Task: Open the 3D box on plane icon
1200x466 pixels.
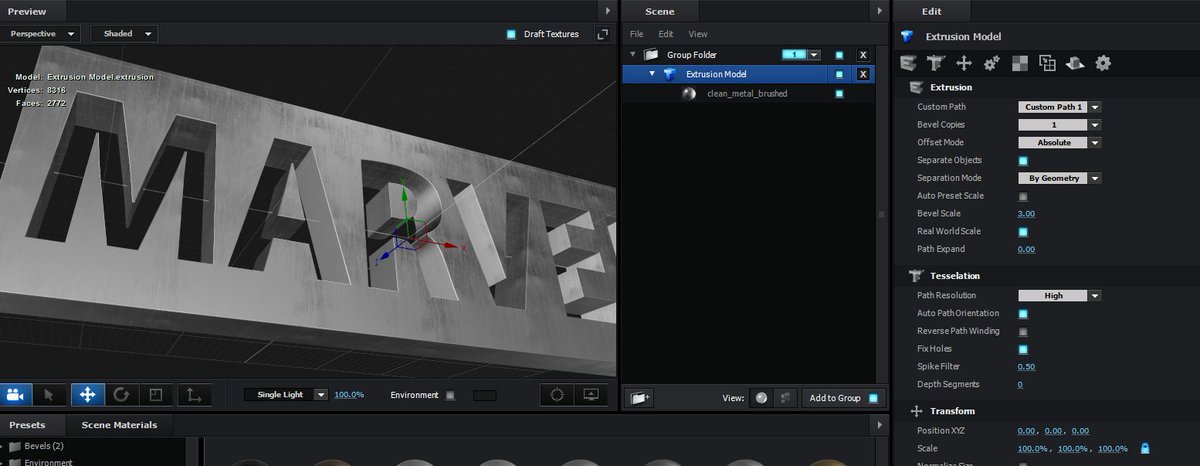Action: [x=1075, y=63]
